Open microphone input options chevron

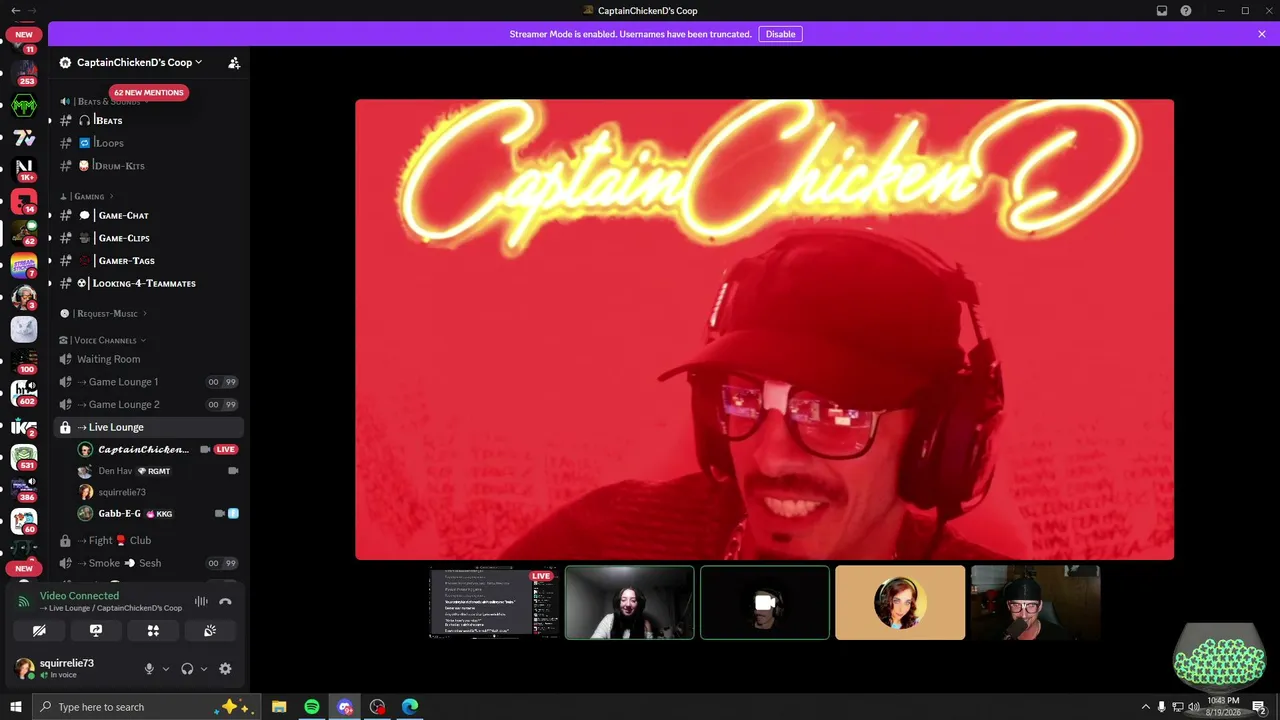[x=166, y=669]
